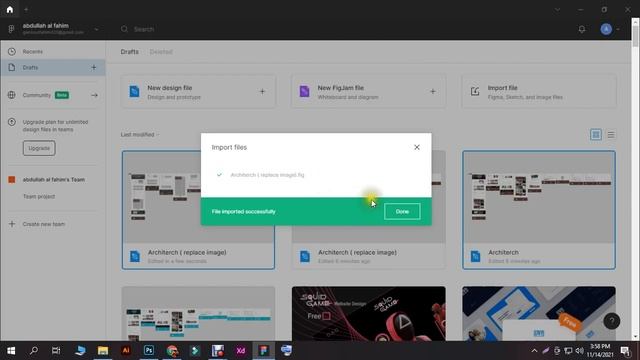Switch to list view
The image size is (640, 360).
tap(611, 134)
